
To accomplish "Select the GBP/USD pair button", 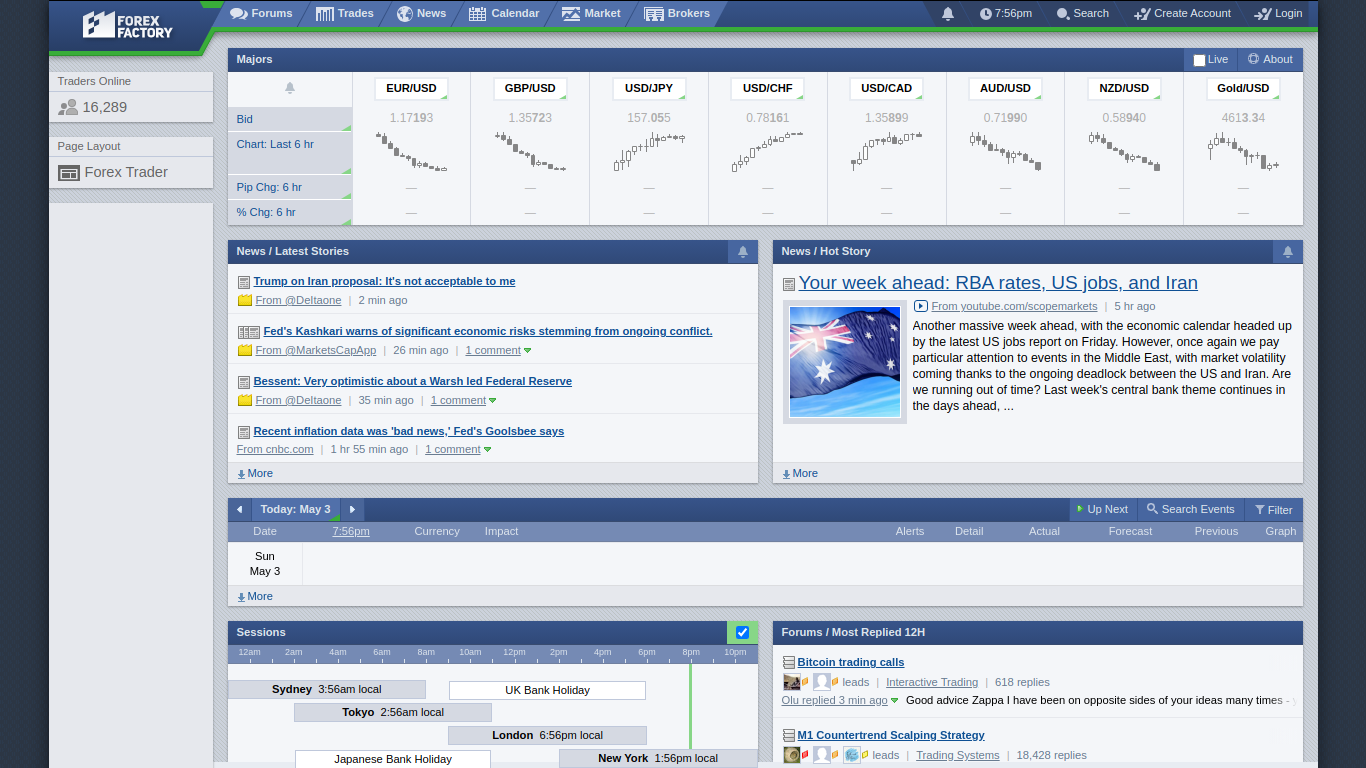I will [x=530, y=89].
